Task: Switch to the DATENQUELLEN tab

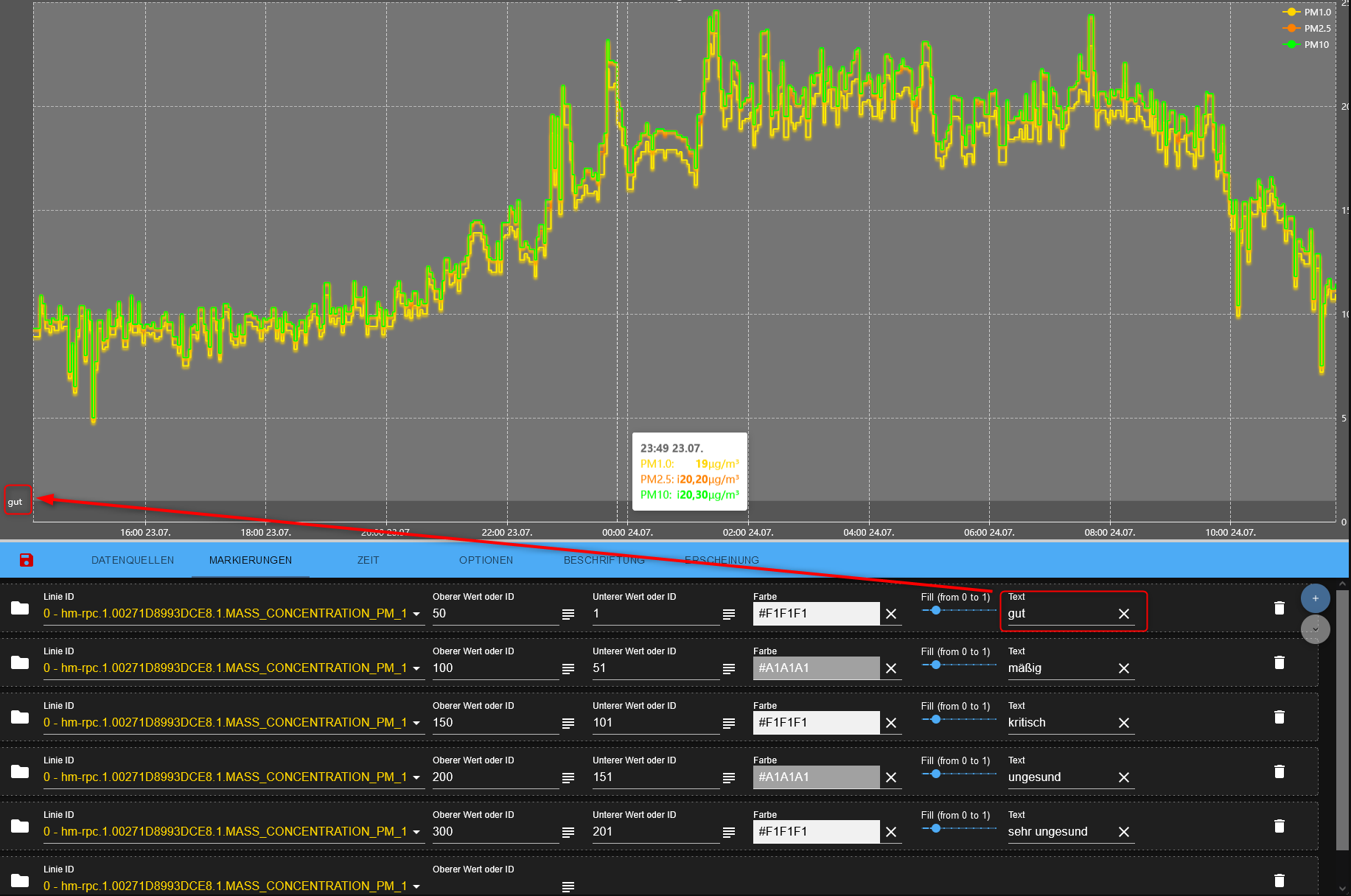Action: [133, 560]
